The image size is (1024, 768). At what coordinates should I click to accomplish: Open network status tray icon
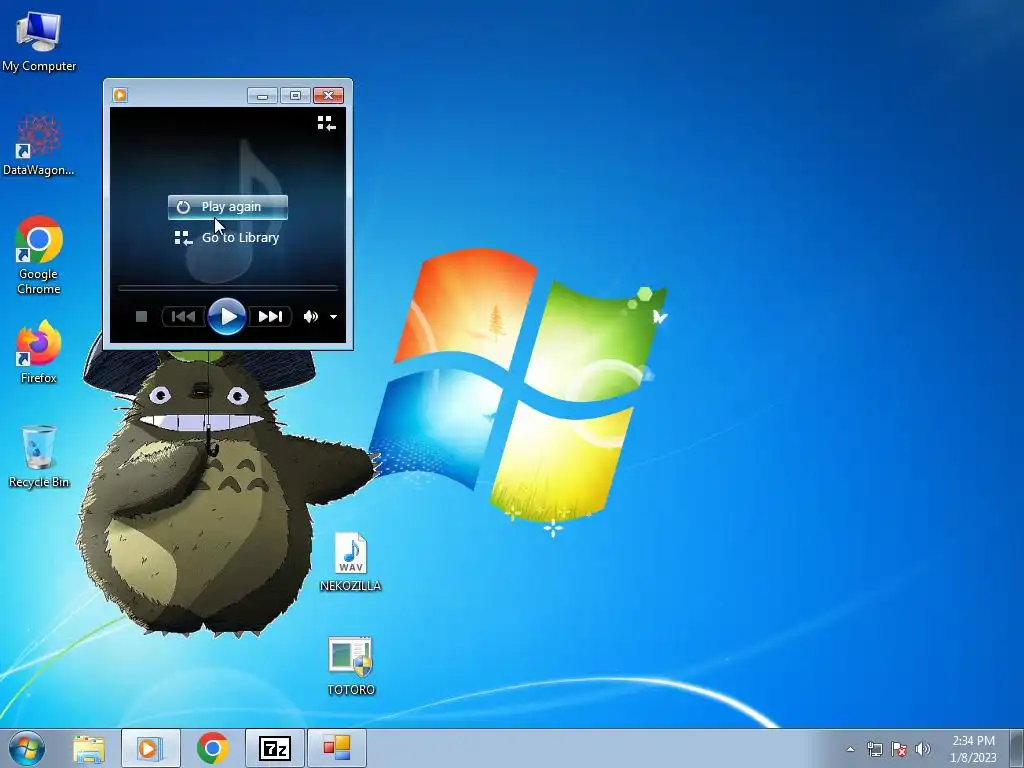tap(874, 749)
